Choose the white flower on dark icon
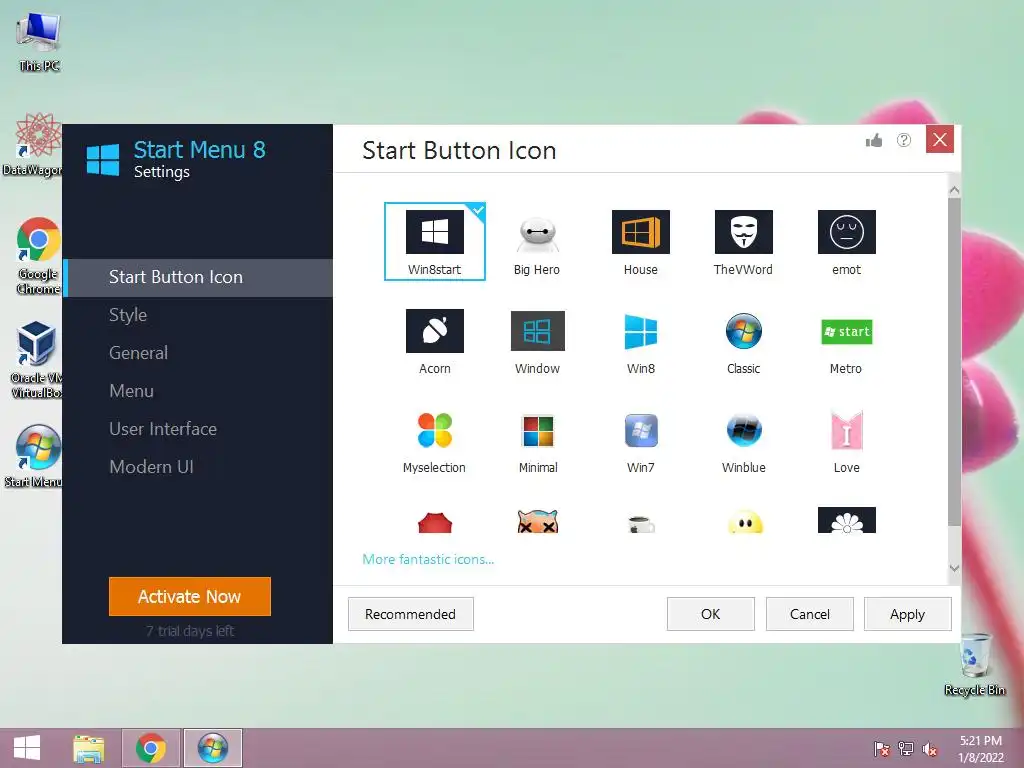Screen dimensions: 1024x768 846,520
